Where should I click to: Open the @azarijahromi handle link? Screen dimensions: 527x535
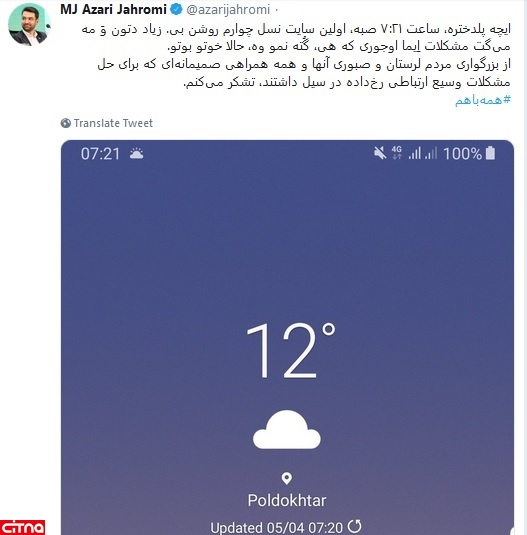click(x=228, y=10)
